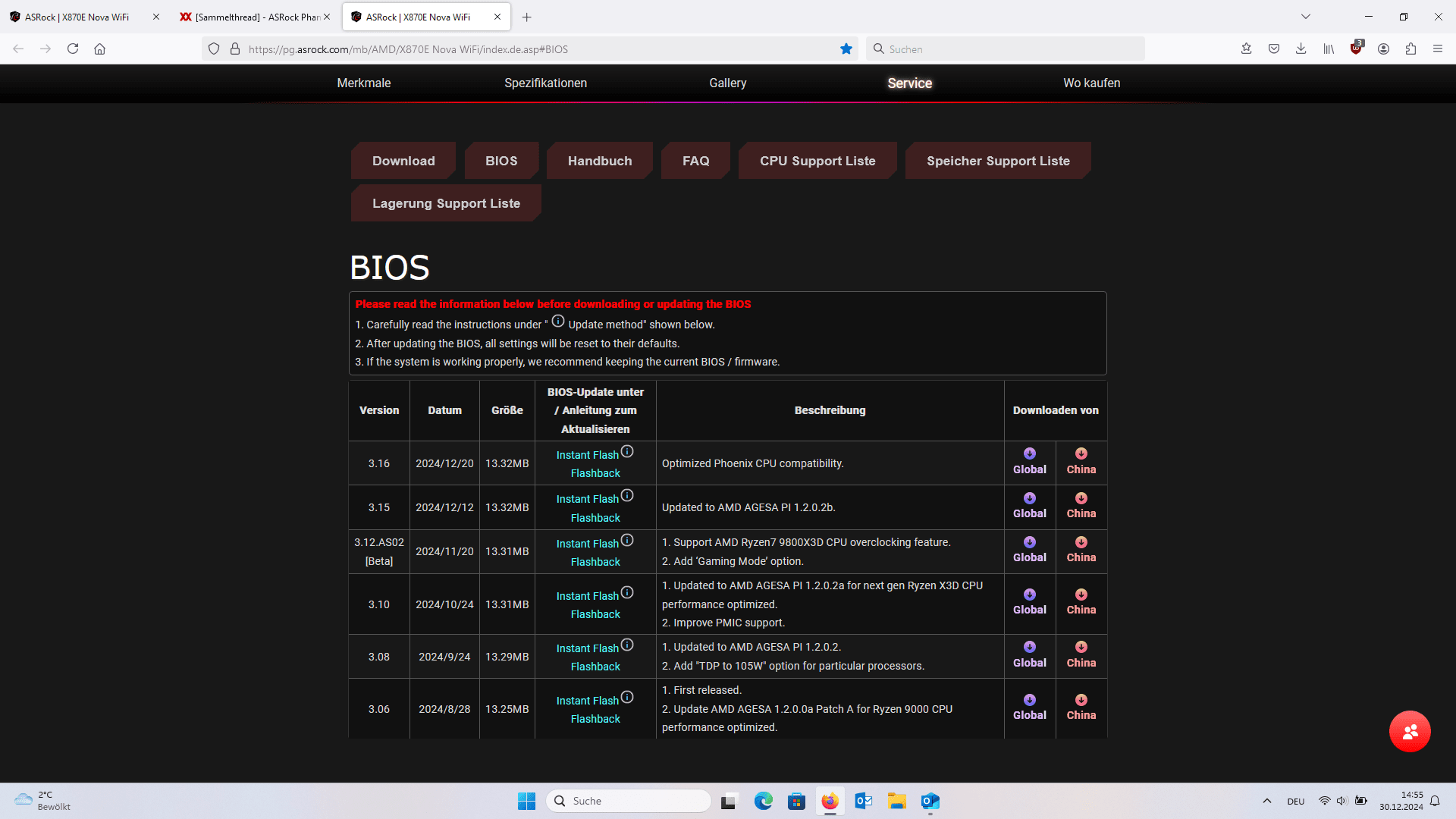Screen dimensions: 1456x819
Task: Open the weather widget showing 2°C
Action: tap(42, 801)
